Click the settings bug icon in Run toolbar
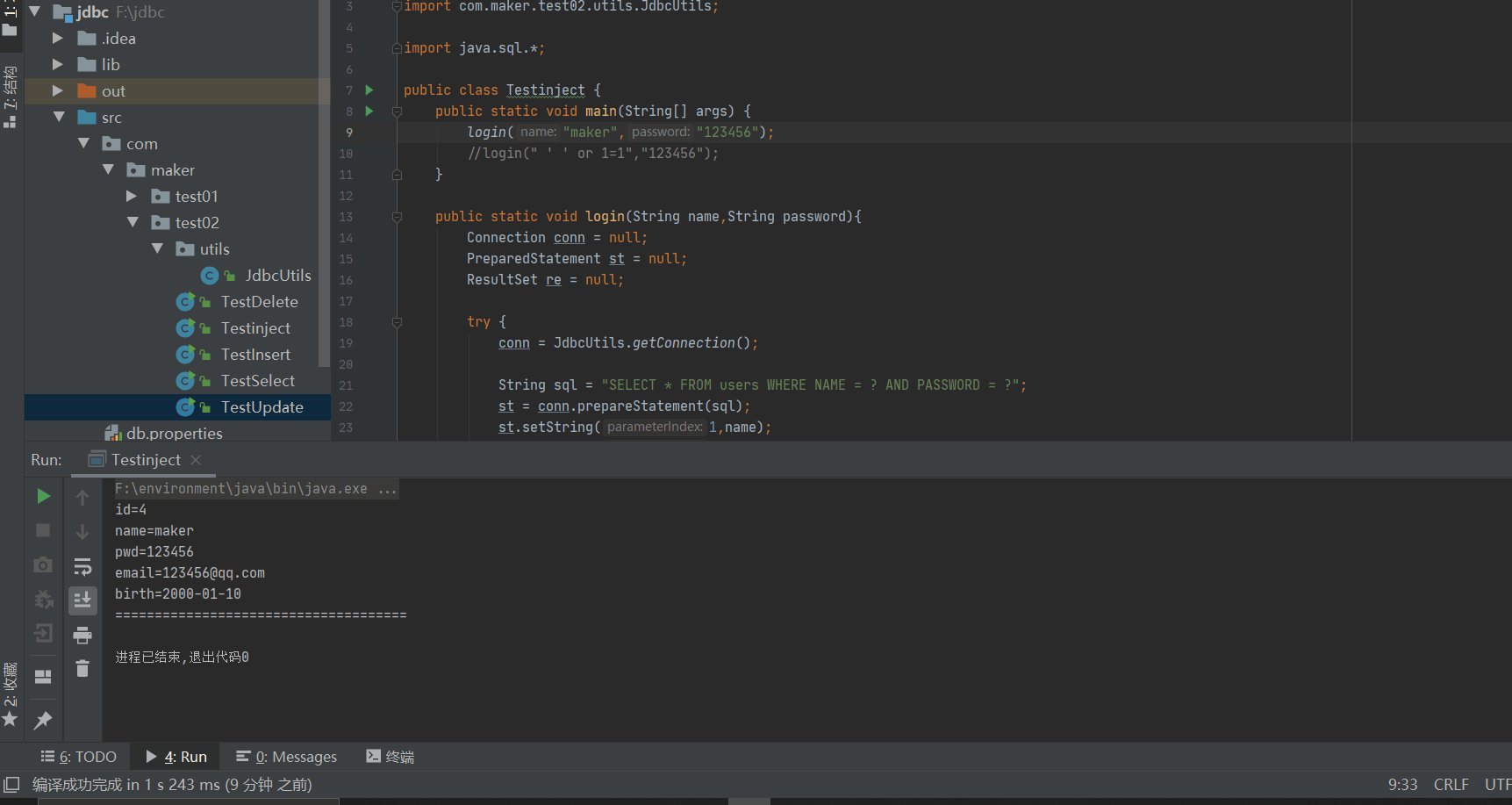Screen dimensions: 1512x805 click(43, 599)
